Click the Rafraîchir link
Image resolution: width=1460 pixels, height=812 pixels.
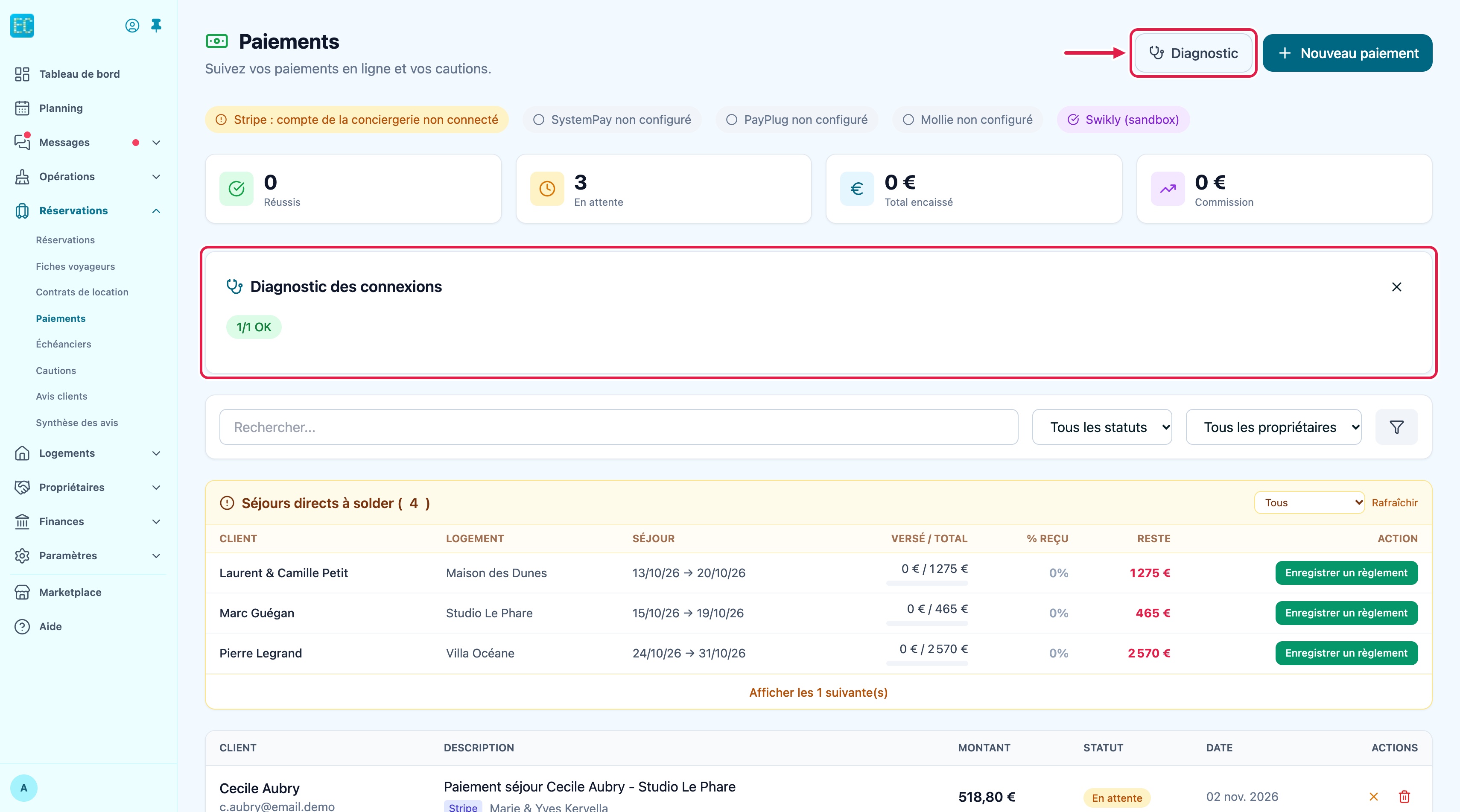coord(1394,502)
